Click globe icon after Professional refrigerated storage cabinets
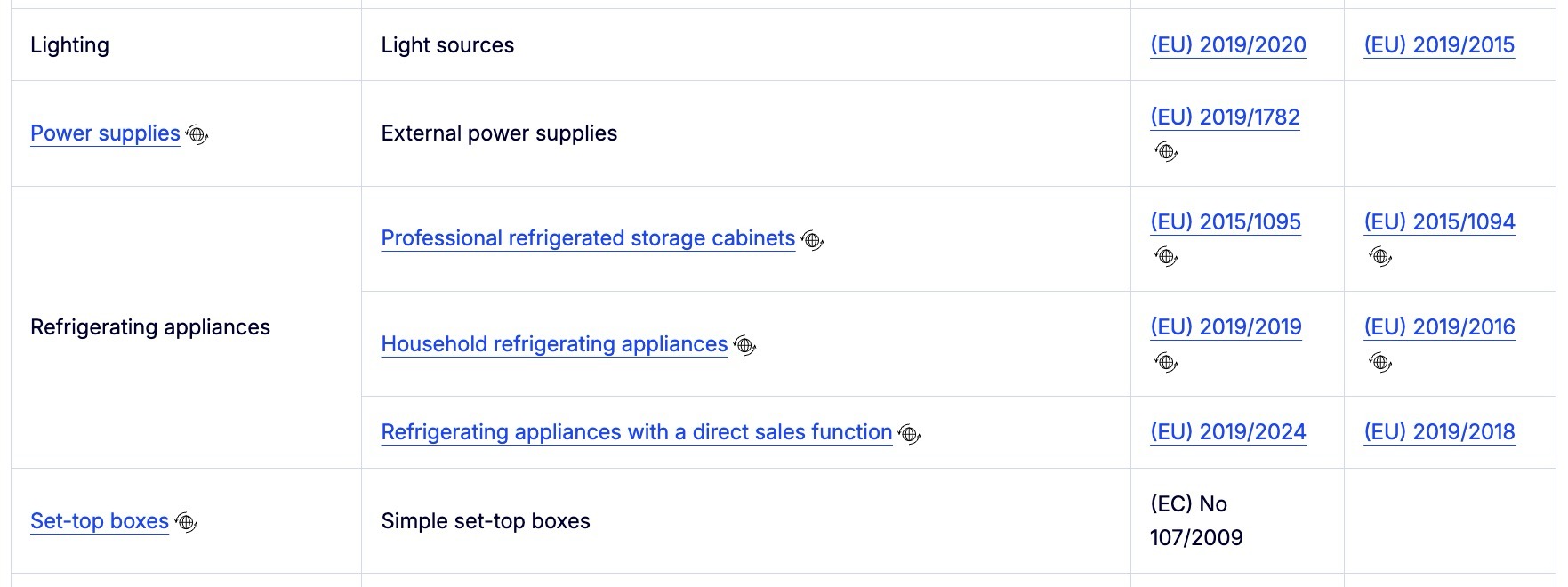The image size is (1568, 587). point(812,240)
